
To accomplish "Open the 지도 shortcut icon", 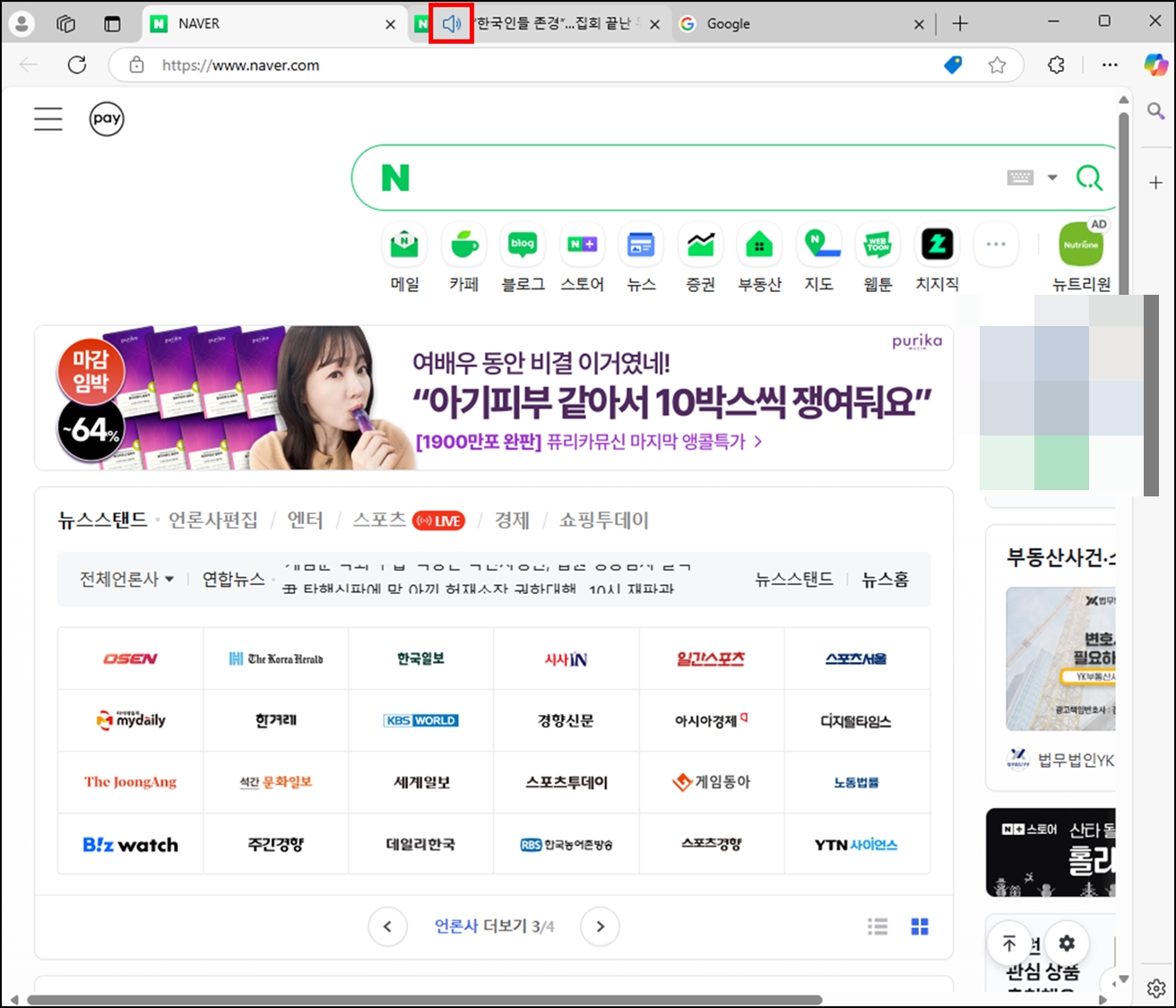I will pos(819,244).
